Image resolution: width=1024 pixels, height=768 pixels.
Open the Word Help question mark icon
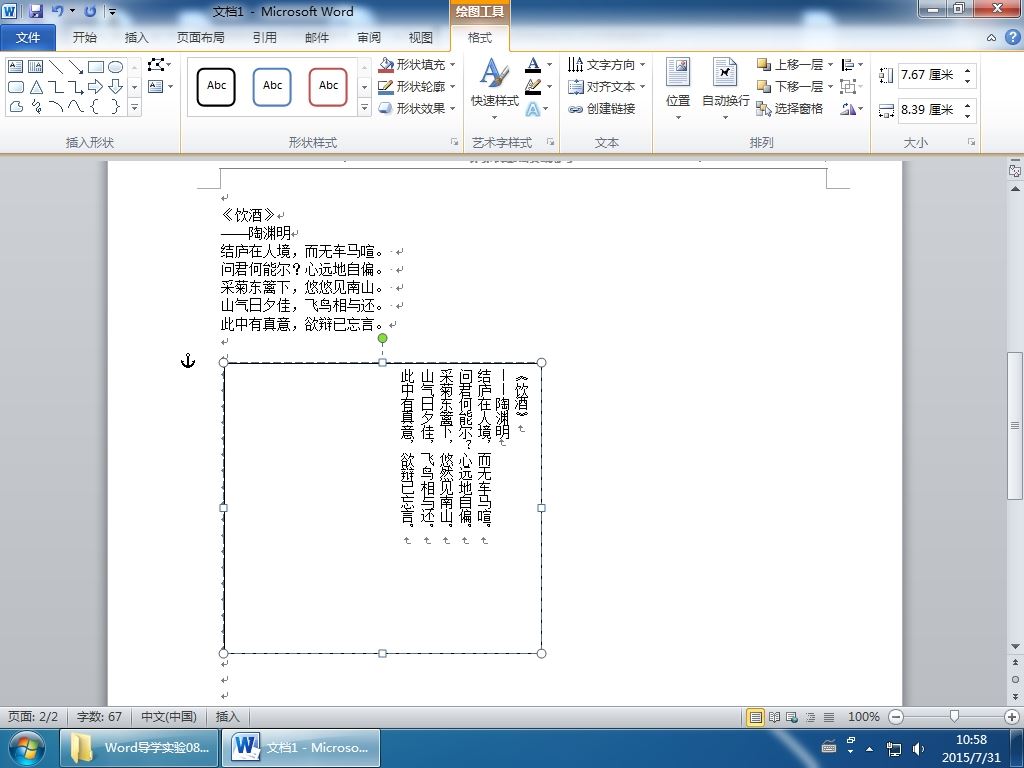coord(1012,38)
